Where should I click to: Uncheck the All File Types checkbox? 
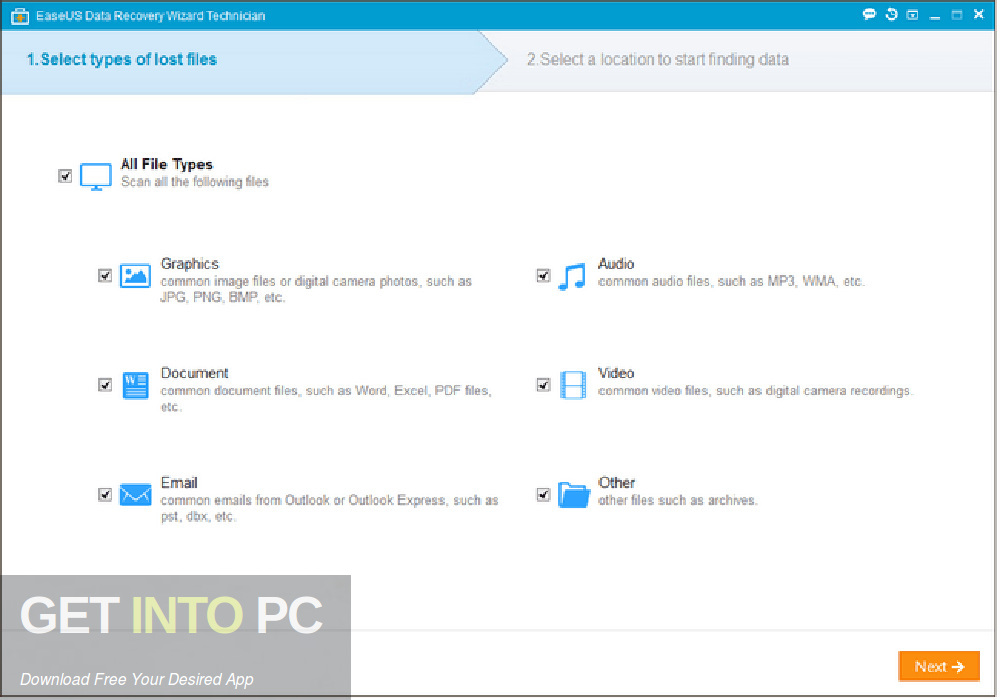coord(65,176)
